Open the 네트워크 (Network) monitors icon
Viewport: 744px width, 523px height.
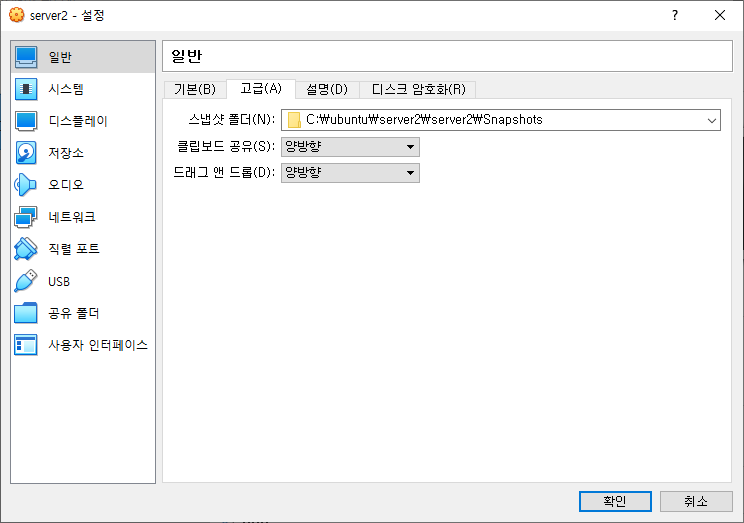click(x=26, y=217)
